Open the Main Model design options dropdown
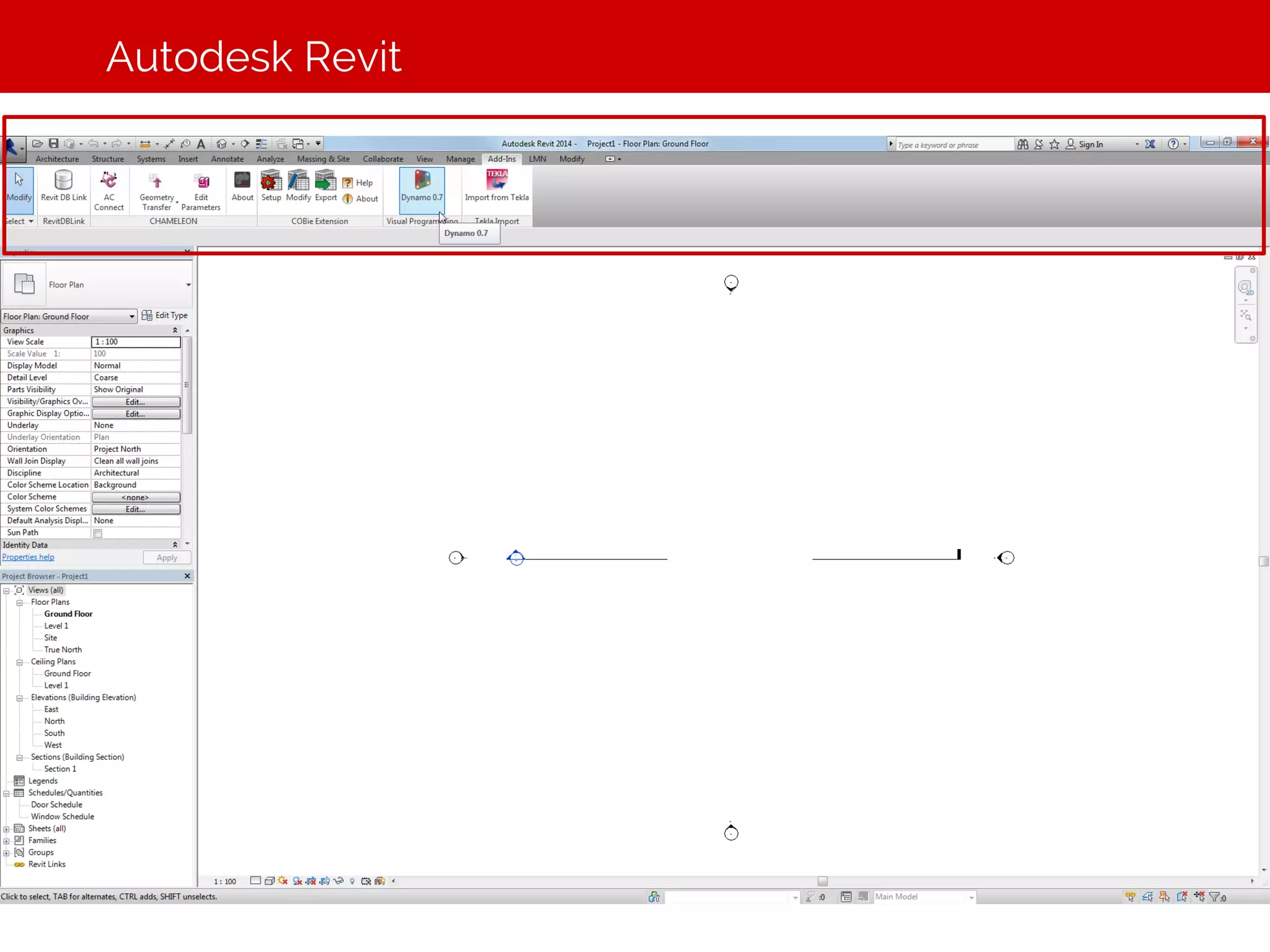The image size is (1270, 952). pyautogui.click(x=971, y=897)
